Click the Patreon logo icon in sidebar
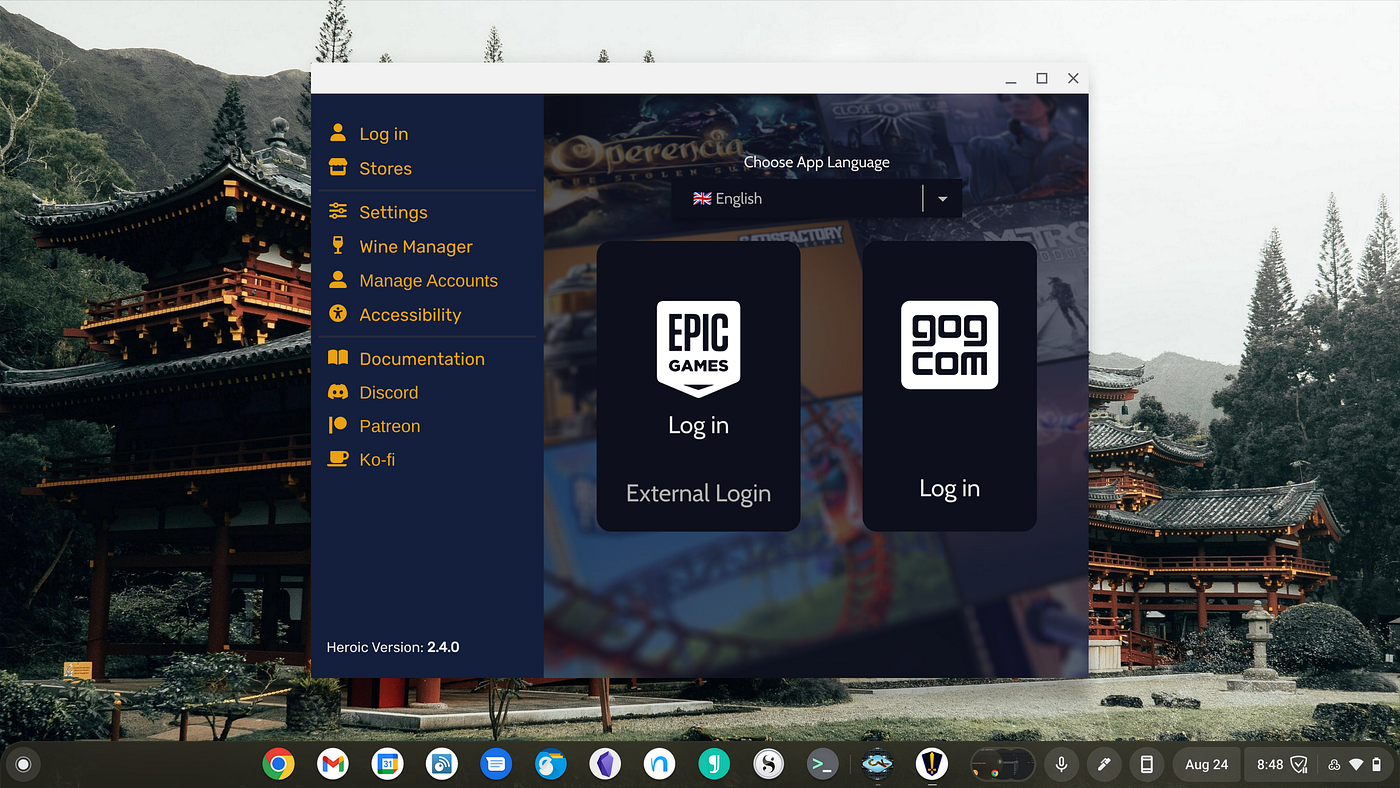Viewport: 1400px width, 788px height. [338, 425]
